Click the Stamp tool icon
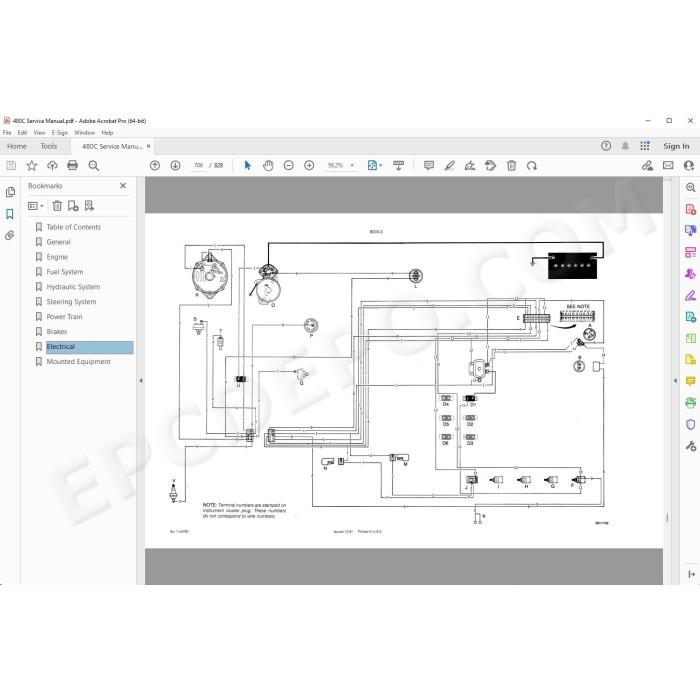 click(x=491, y=166)
